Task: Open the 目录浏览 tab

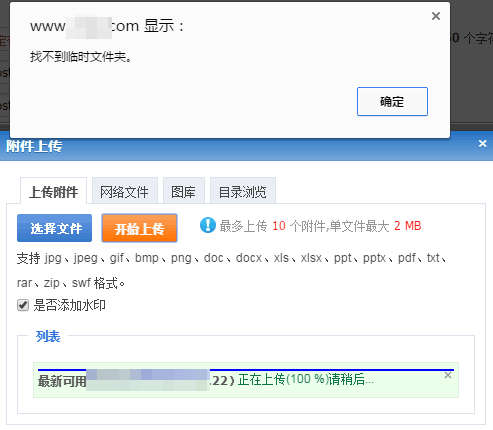Action: (243, 191)
